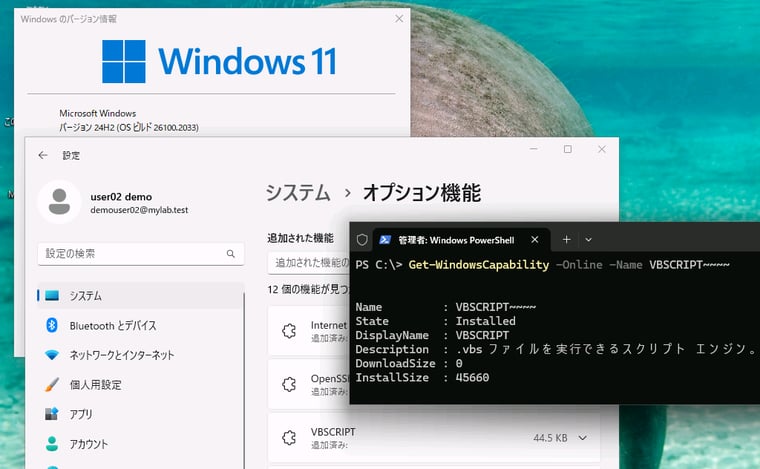Close the 設定 window
Image resolution: width=760 pixels, height=469 pixels.
click(602, 149)
